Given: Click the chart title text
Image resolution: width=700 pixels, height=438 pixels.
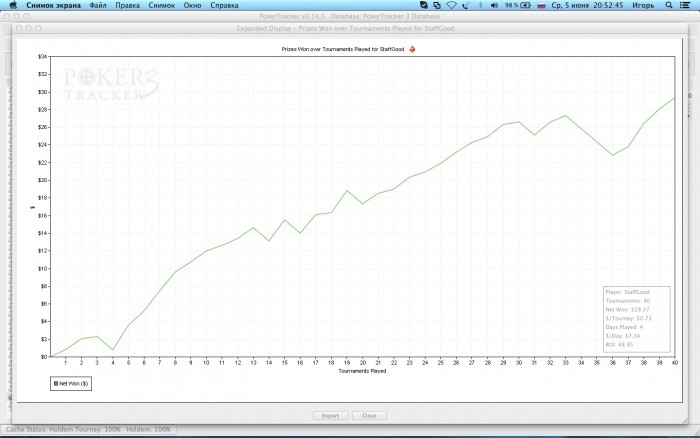Looking at the screenshot, I should click(x=343, y=49).
